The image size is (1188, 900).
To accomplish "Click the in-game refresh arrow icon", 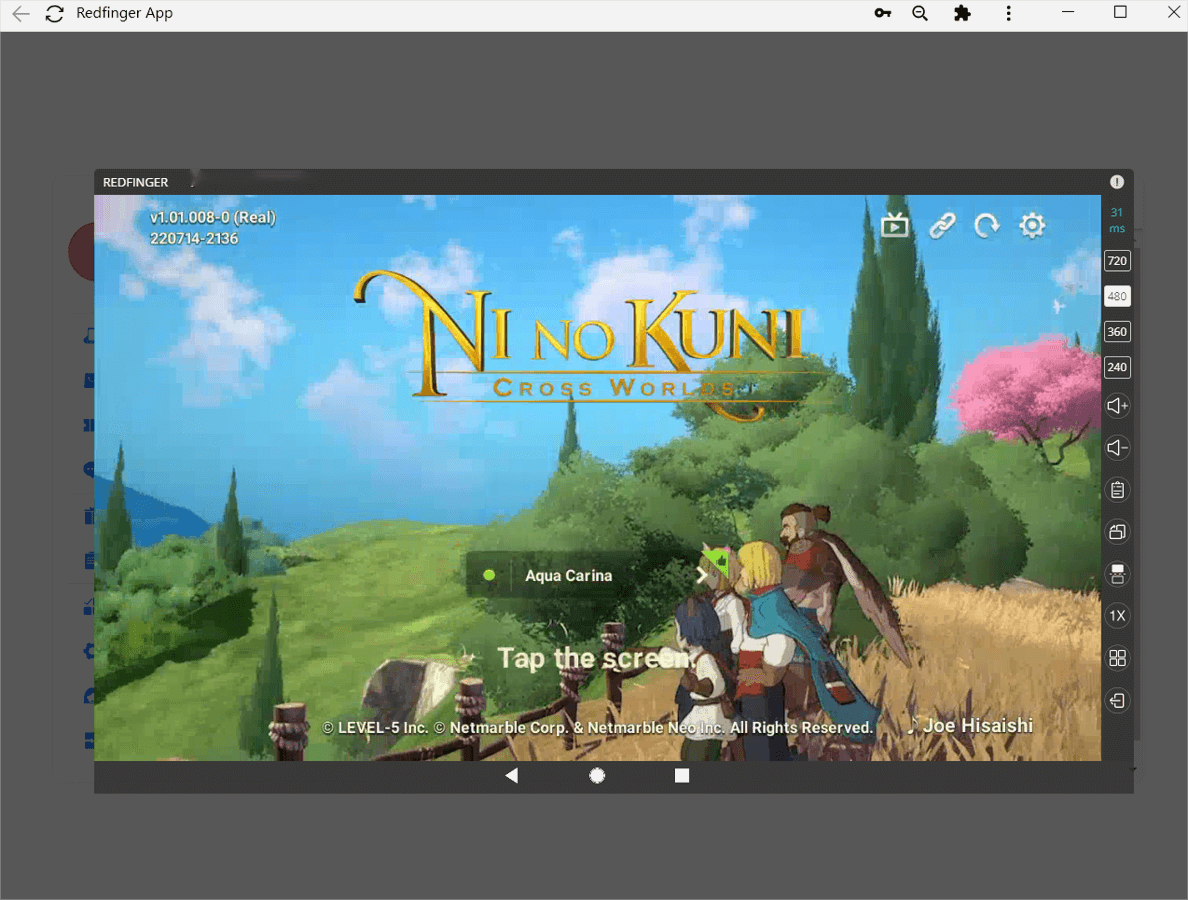I will (986, 225).
